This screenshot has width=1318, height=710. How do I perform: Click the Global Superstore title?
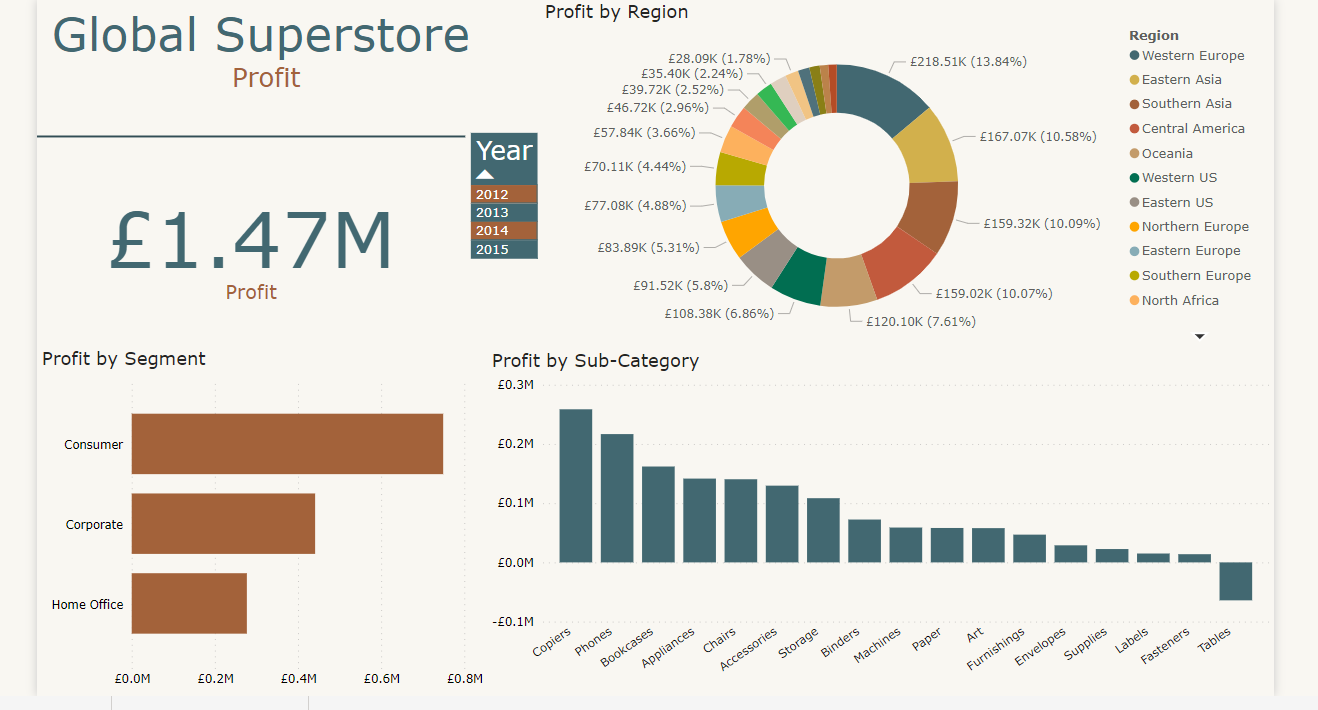[x=261, y=34]
